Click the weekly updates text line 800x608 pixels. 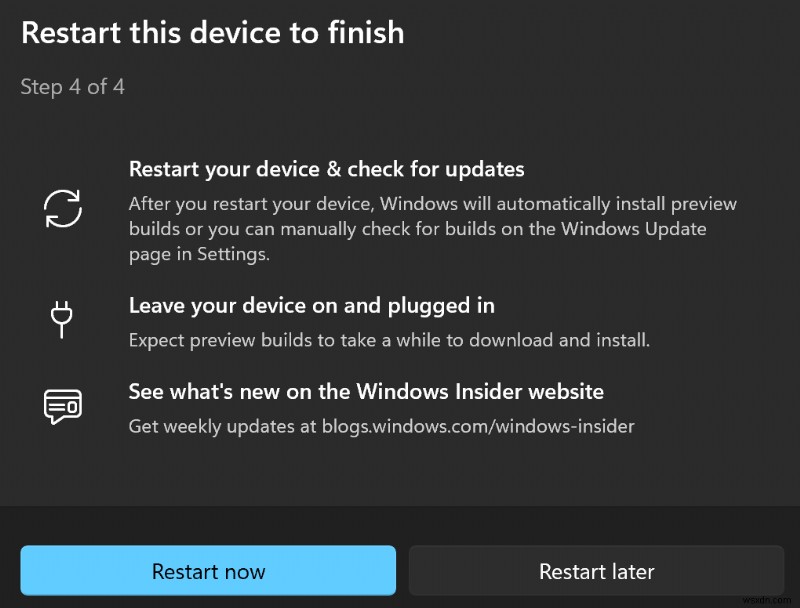click(384, 426)
